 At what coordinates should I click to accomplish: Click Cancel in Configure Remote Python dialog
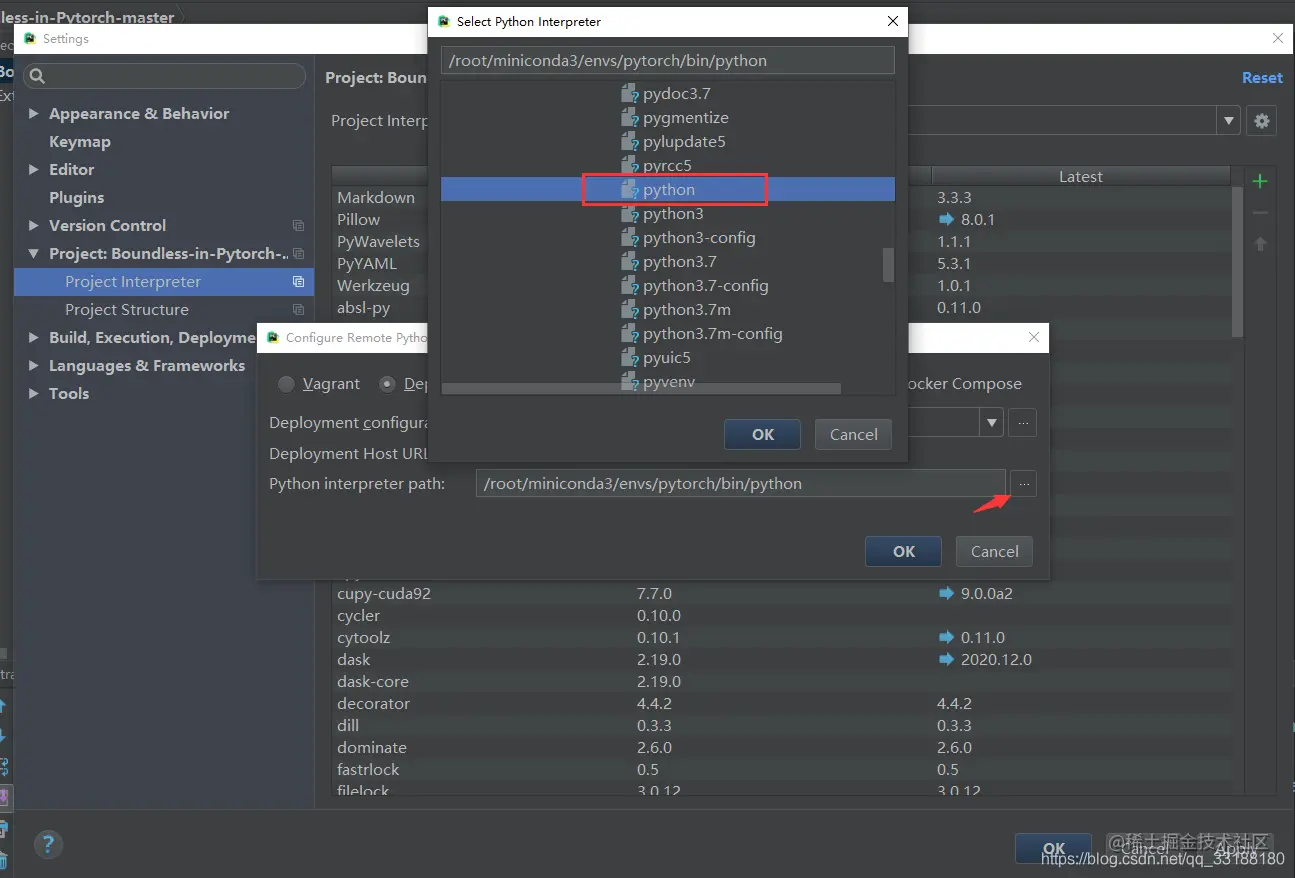point(994,551)
